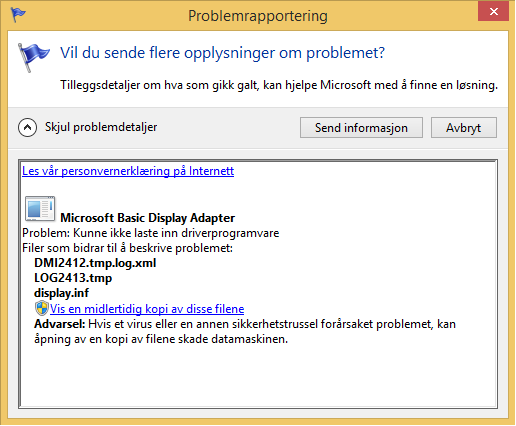This screenshot has width=516, height=426.
Task: Select the display.inf file name
Action: click(x=61, y=293)
